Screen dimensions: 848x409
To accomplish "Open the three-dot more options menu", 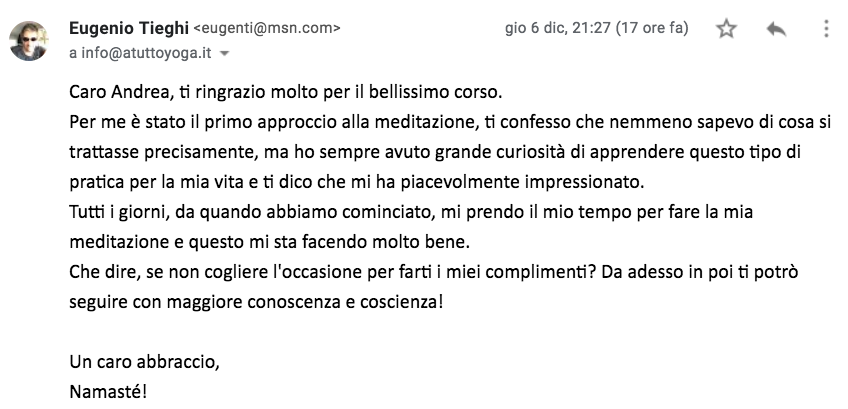I will (826, 29).
